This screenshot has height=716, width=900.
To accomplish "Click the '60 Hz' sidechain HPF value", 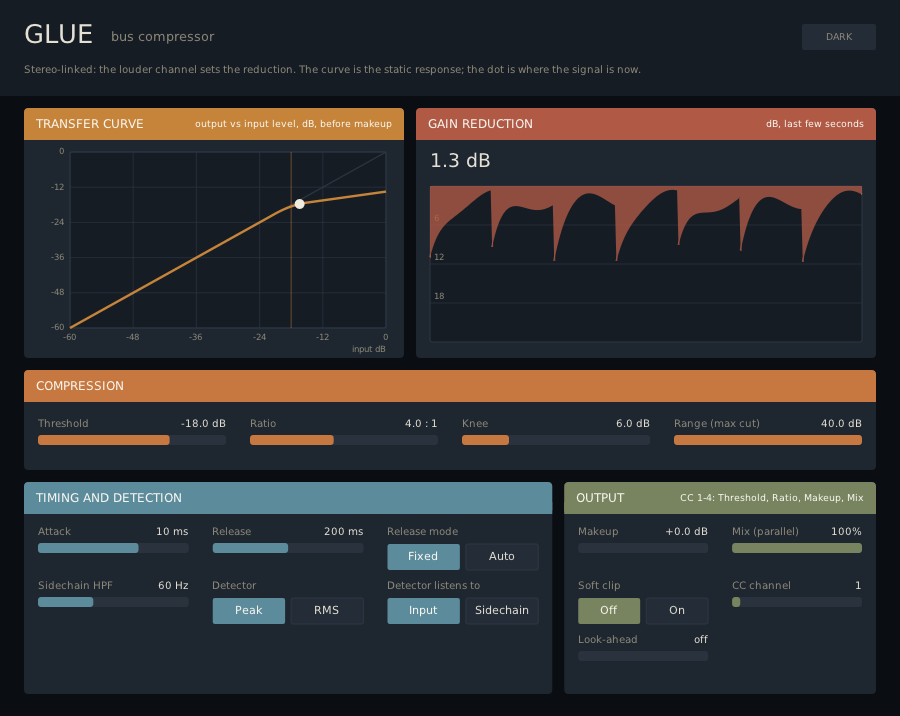I will click(x=173, y=585).
